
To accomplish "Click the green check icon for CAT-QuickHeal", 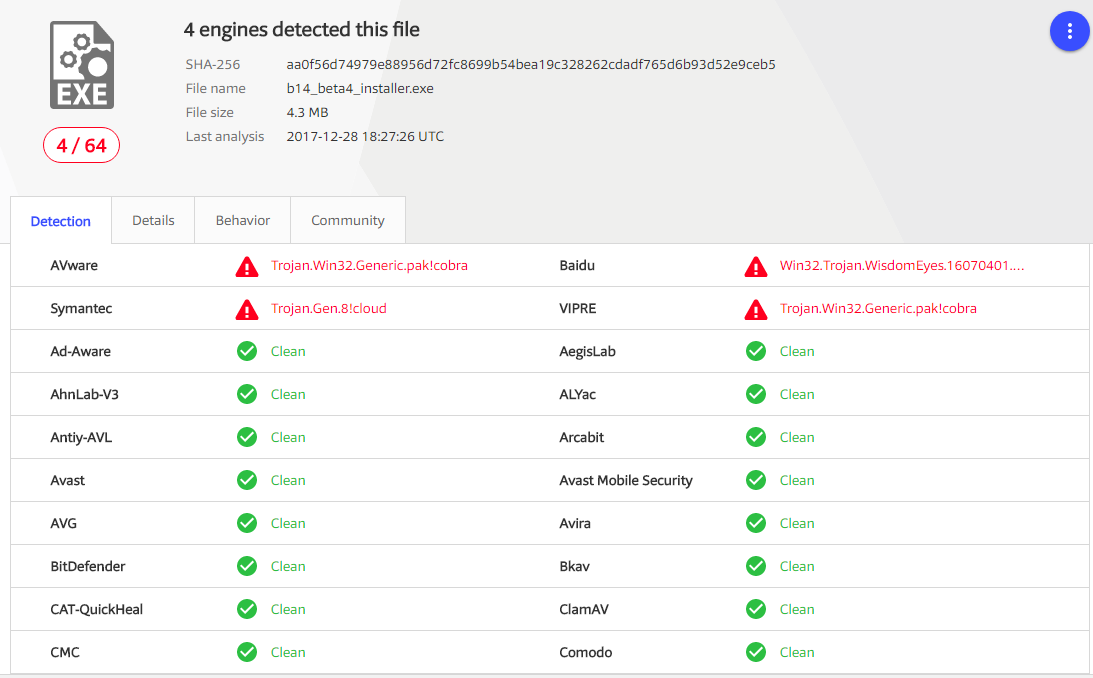I will (247, 609).
